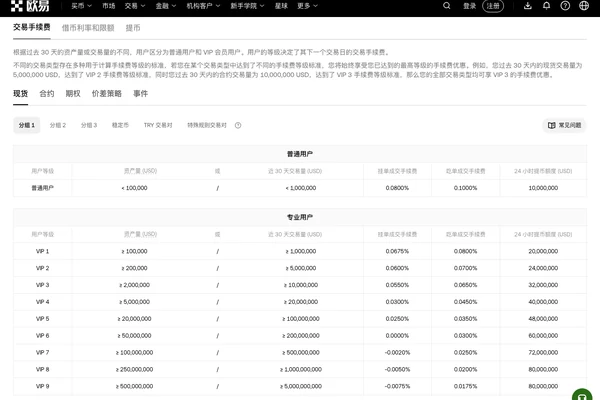Expand the 新手学院 dropdown menu
The width and height of the screenshot is (600, 400).
247,6
